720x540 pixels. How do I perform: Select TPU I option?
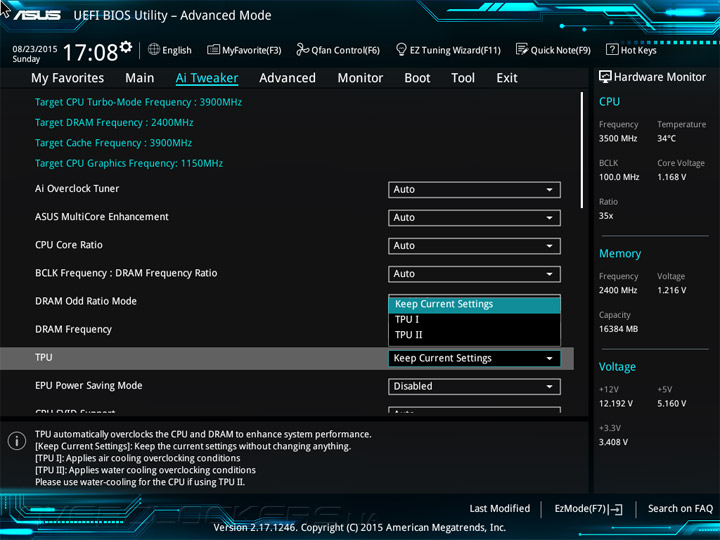[x=474, y=320]
